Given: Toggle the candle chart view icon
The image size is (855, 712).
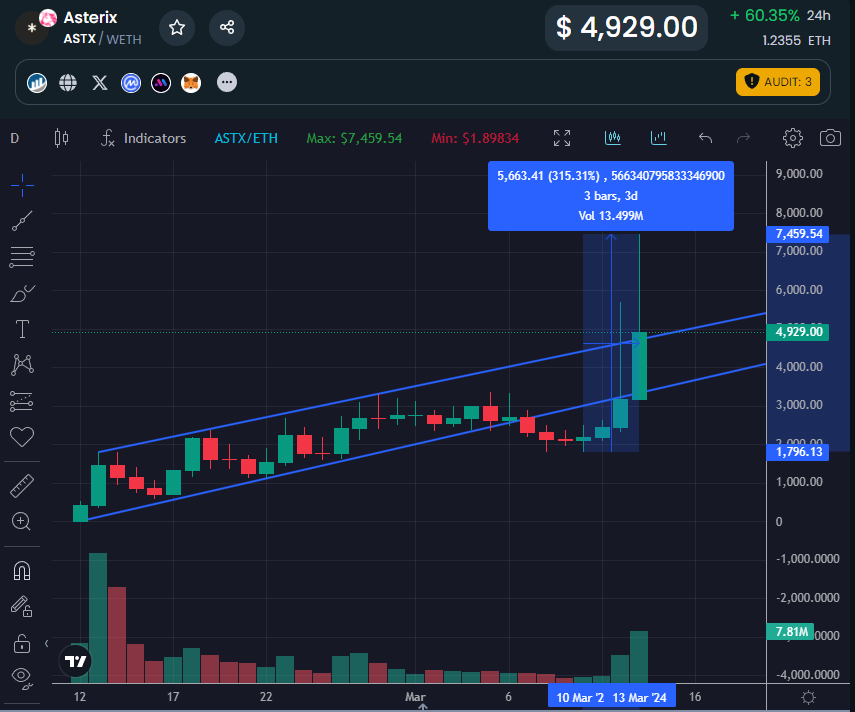Looking at the screenshot, I should [x=612, y=137].
